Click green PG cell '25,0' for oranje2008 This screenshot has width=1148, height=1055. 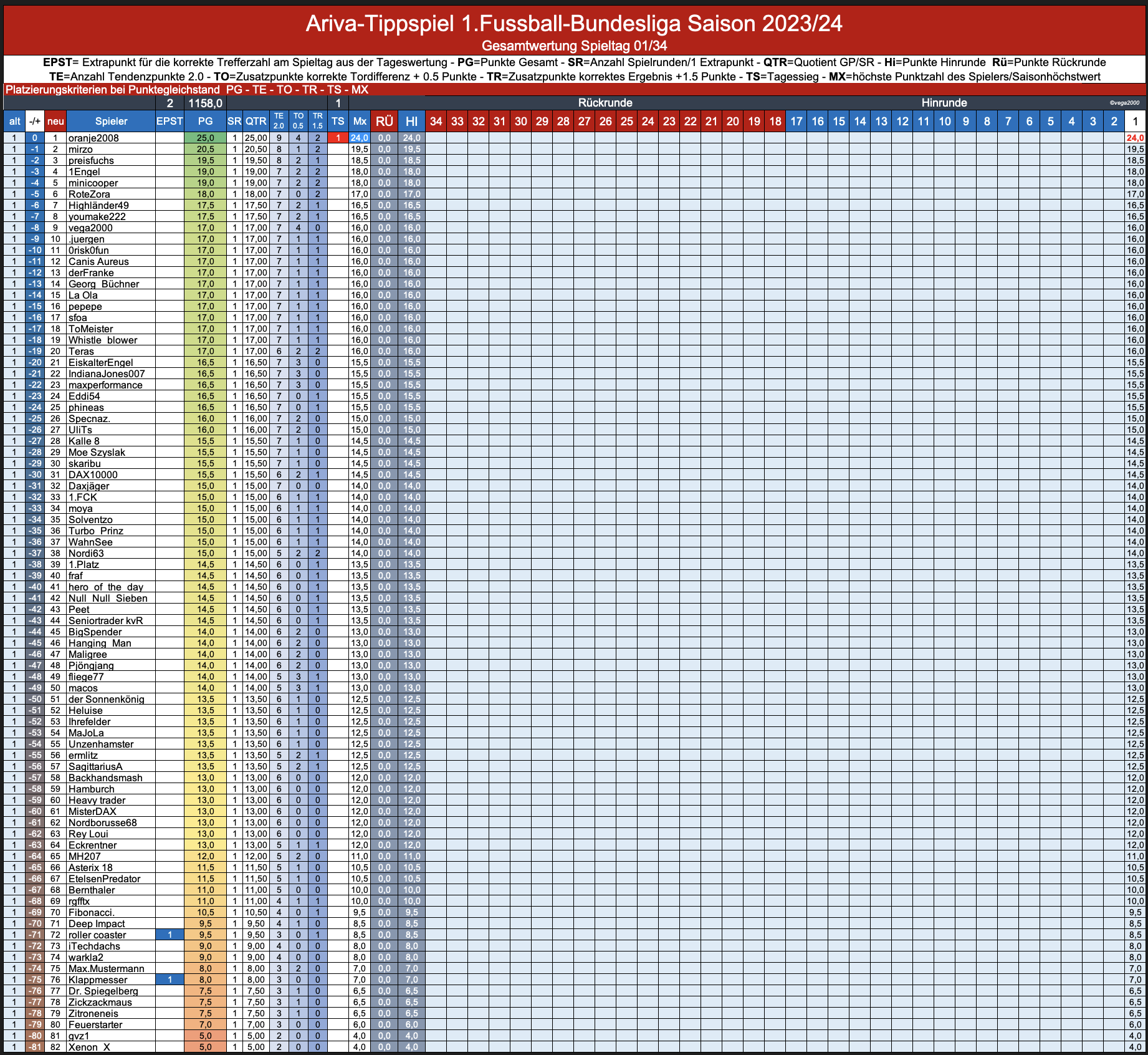point(205,138)
